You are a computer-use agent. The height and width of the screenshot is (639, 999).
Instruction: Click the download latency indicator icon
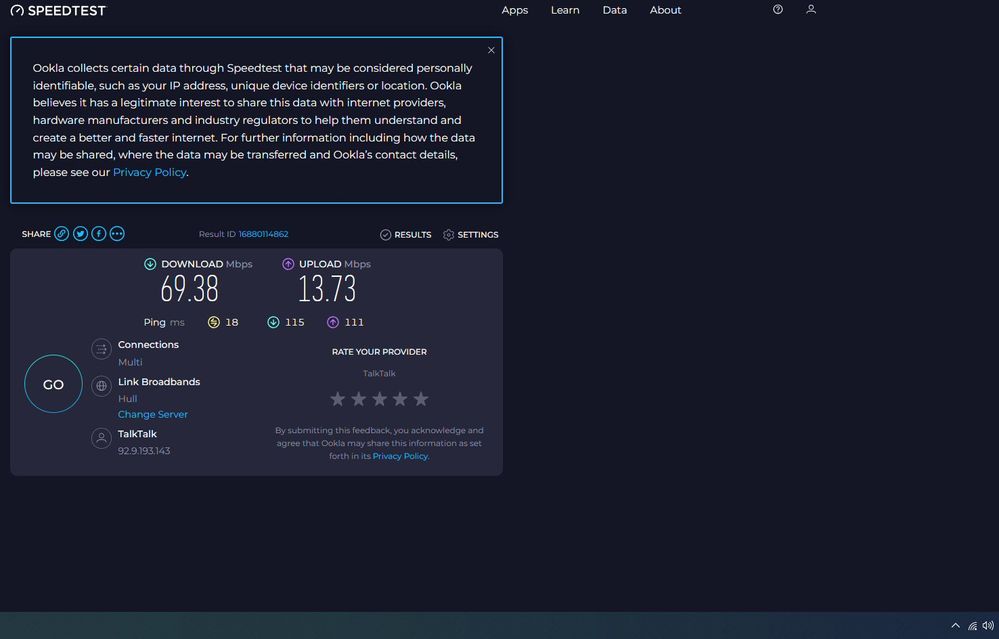point(274,322)
